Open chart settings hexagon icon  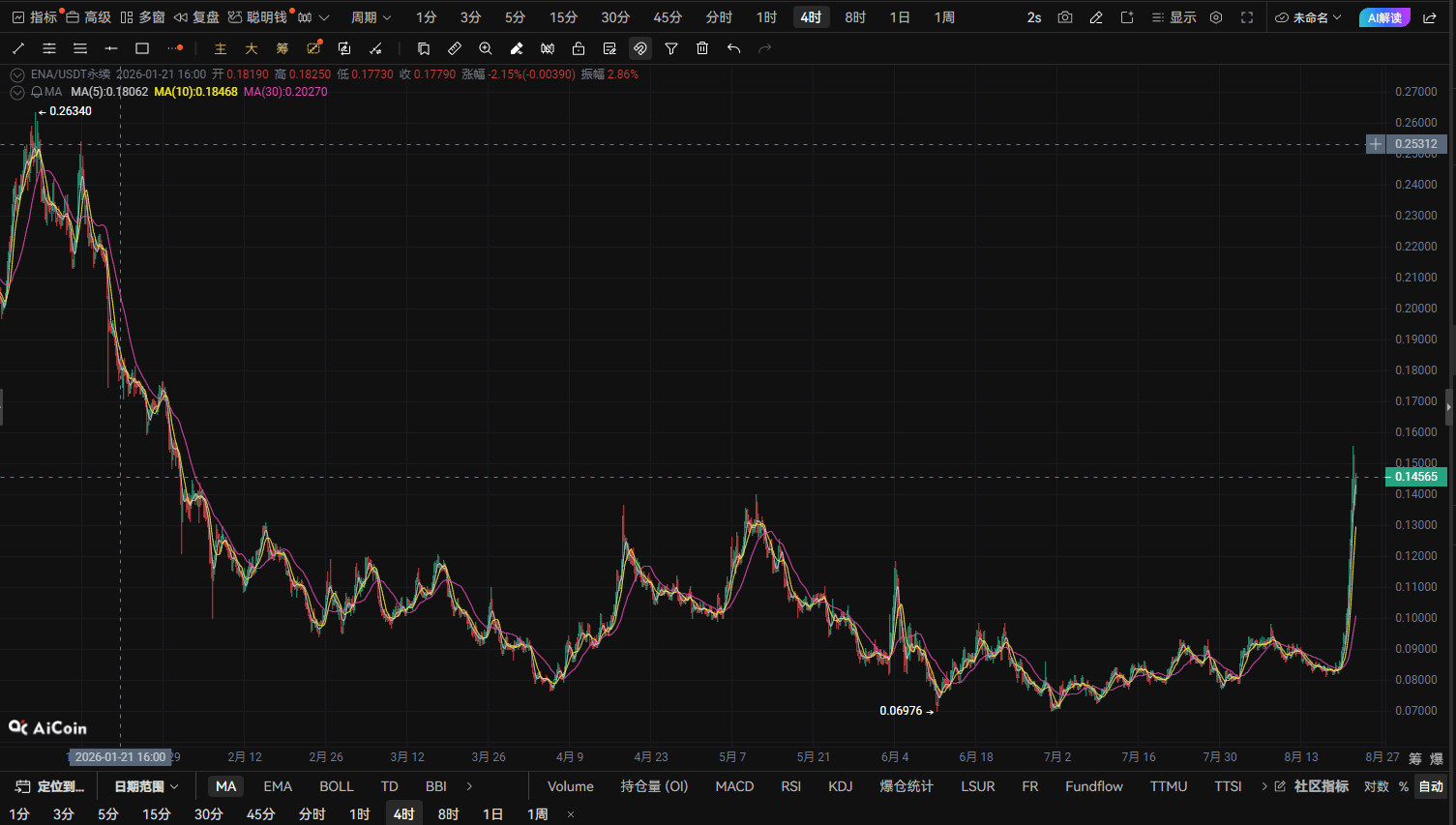[1216, 17]
